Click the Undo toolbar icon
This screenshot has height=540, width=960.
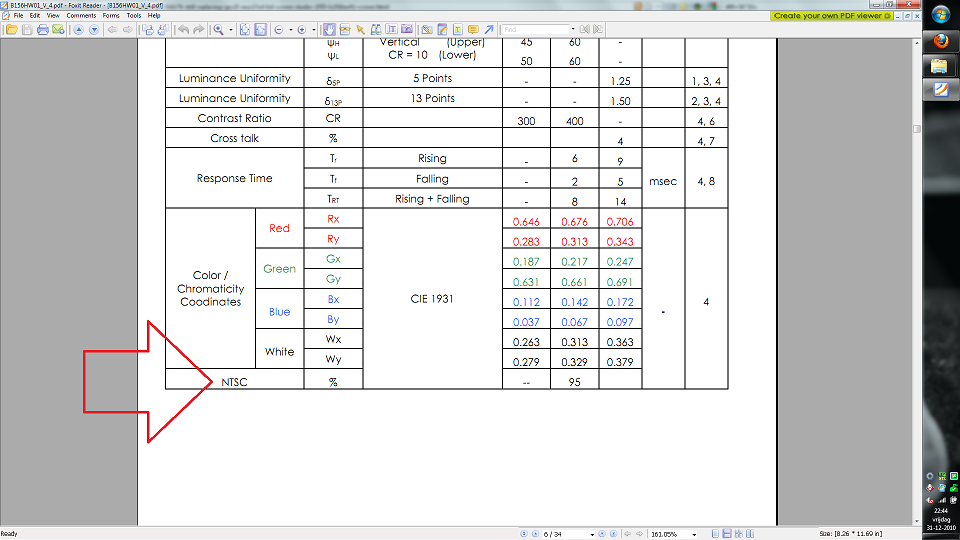click(x=184, y=29)
